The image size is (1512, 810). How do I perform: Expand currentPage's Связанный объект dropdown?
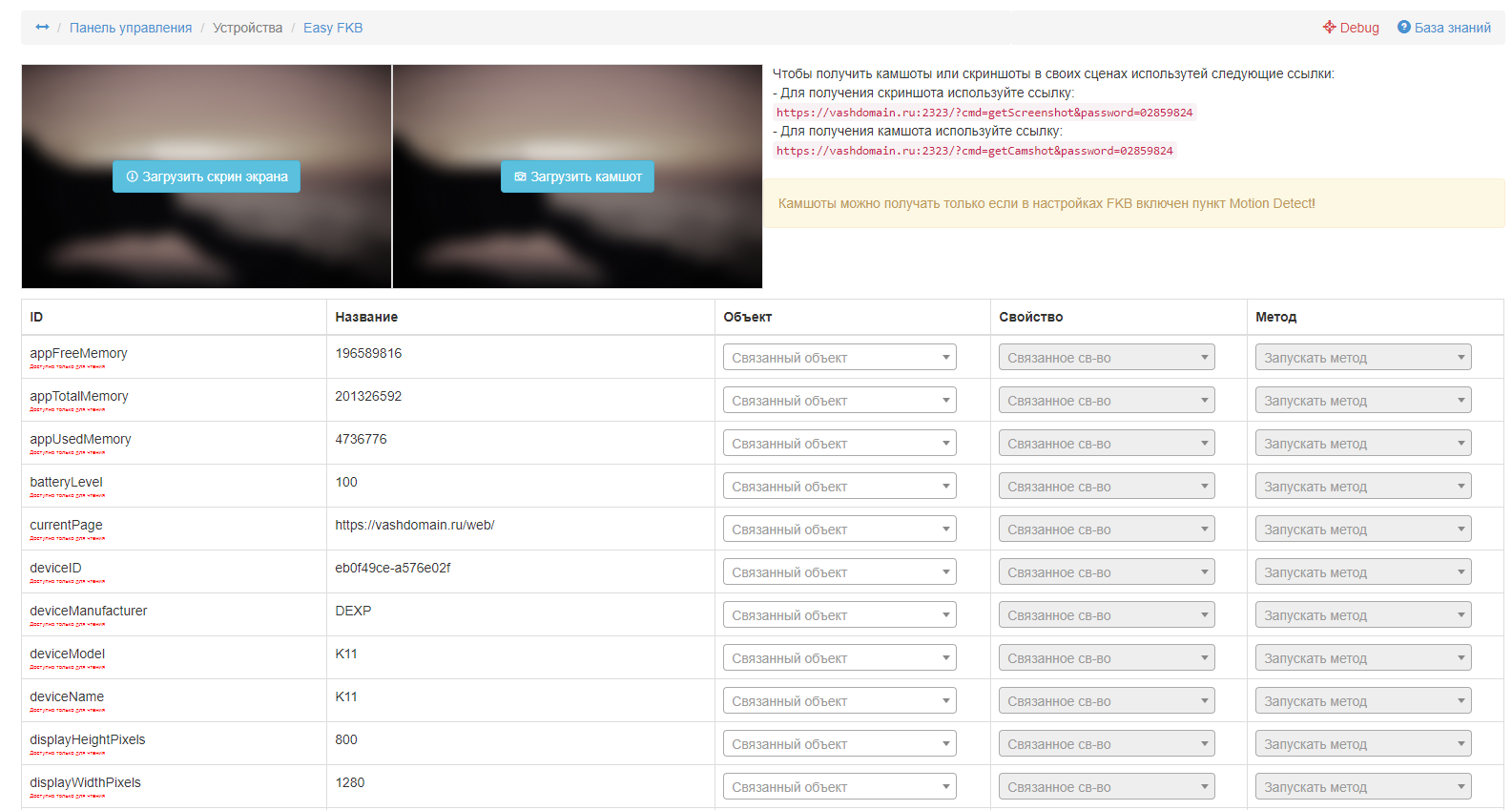point(839,530)
